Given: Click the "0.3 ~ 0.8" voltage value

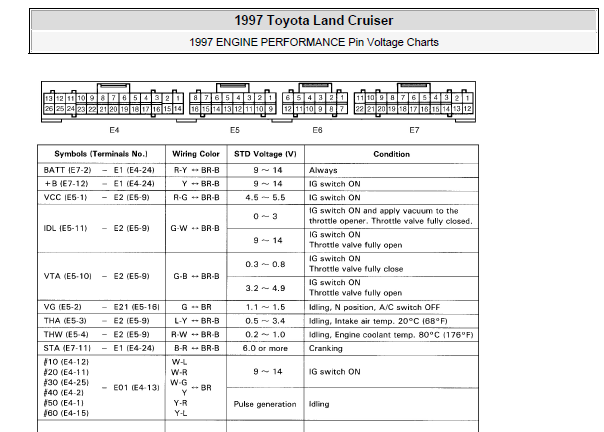Looking at the screenshot, I should (265, 264).
